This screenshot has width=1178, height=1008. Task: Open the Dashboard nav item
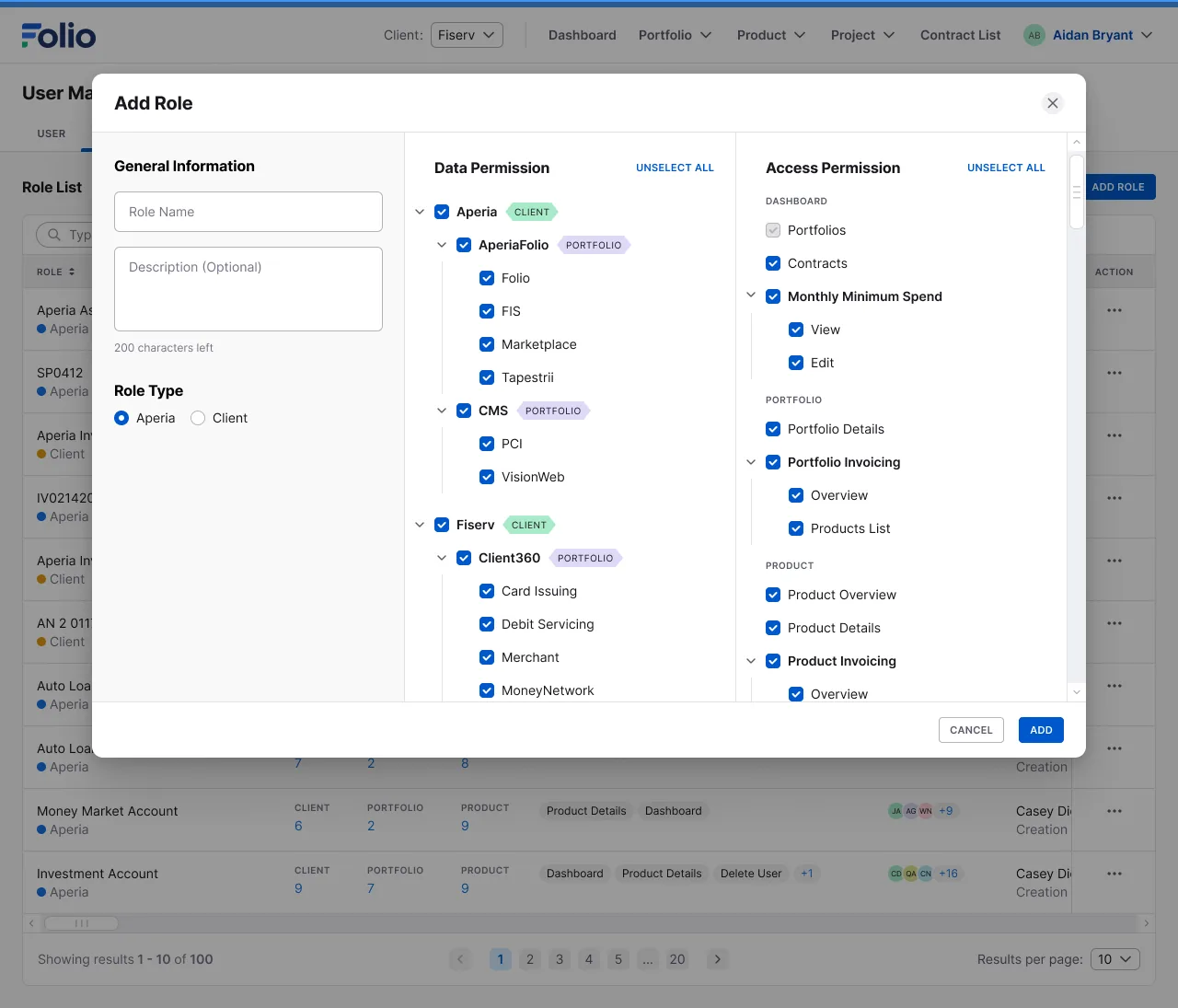(583, 35)
